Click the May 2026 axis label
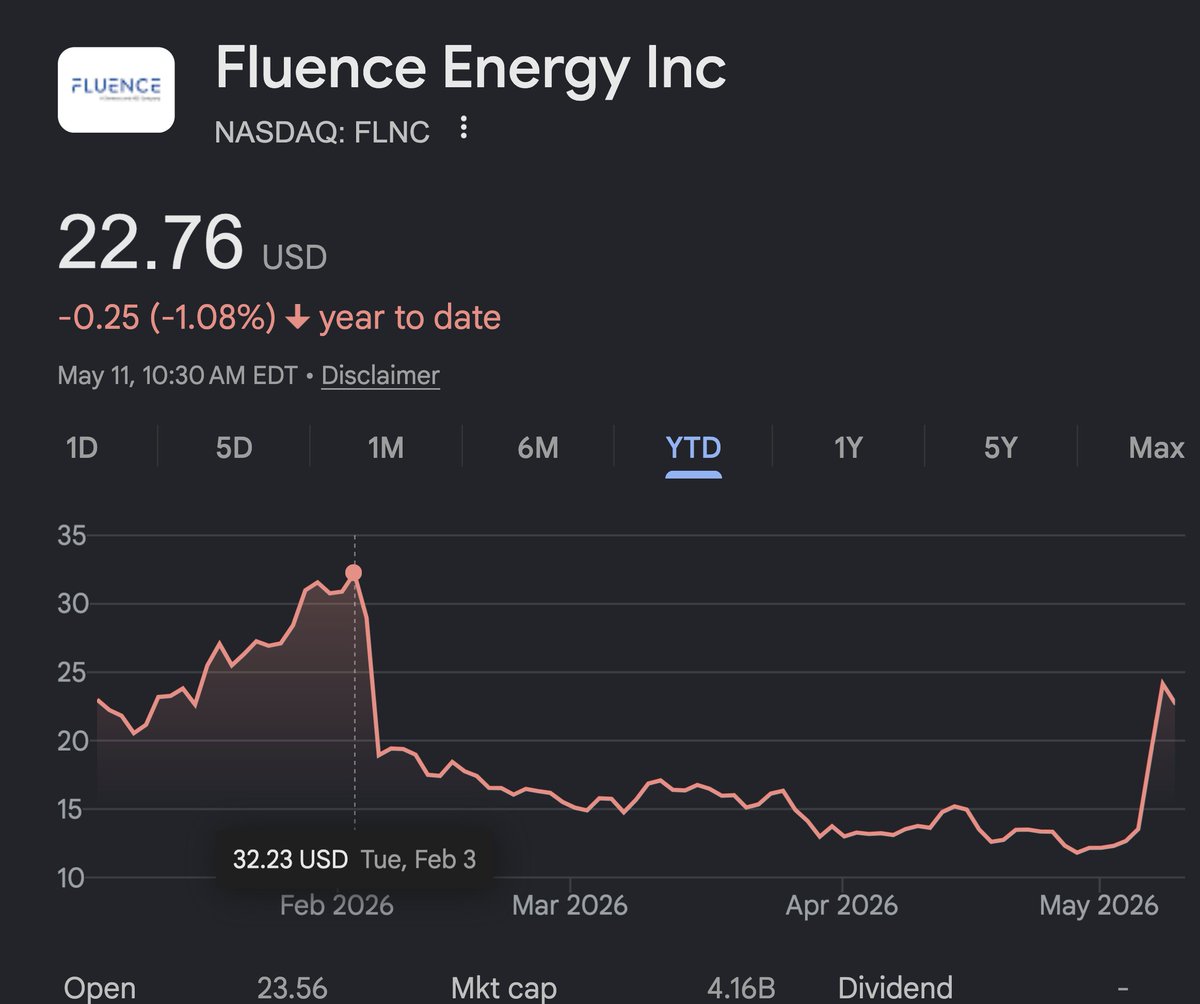Viewport: 1200px width, 1004px height. pos(1099,906)
